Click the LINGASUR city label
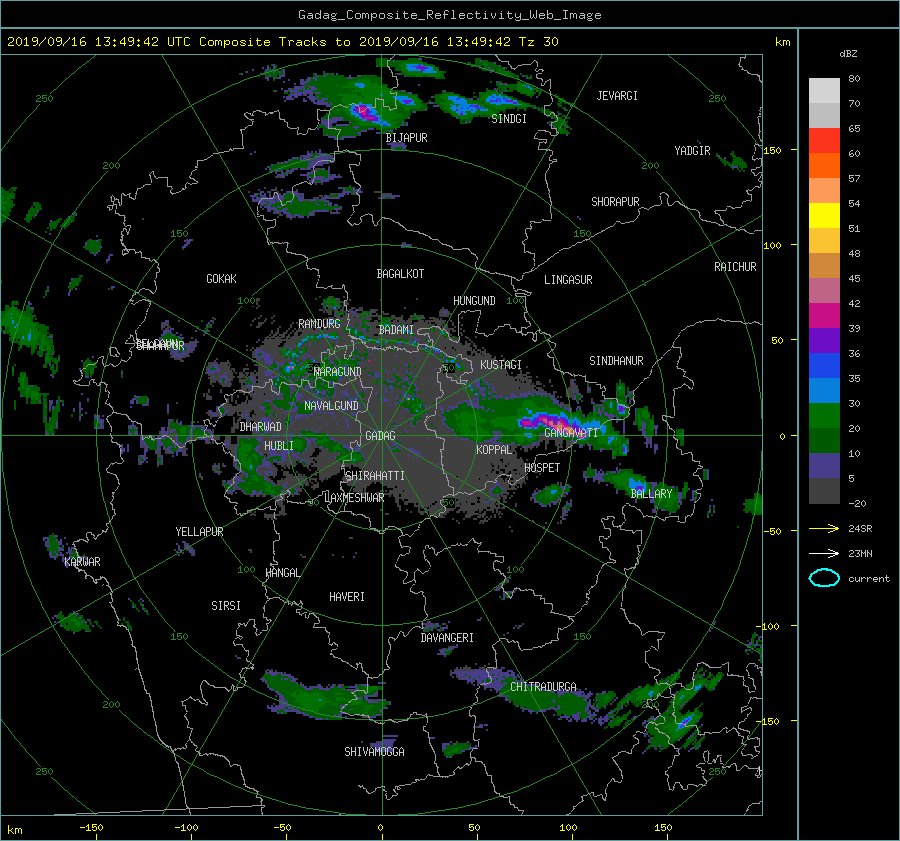900x841 pixels. (x=568, y=280)
